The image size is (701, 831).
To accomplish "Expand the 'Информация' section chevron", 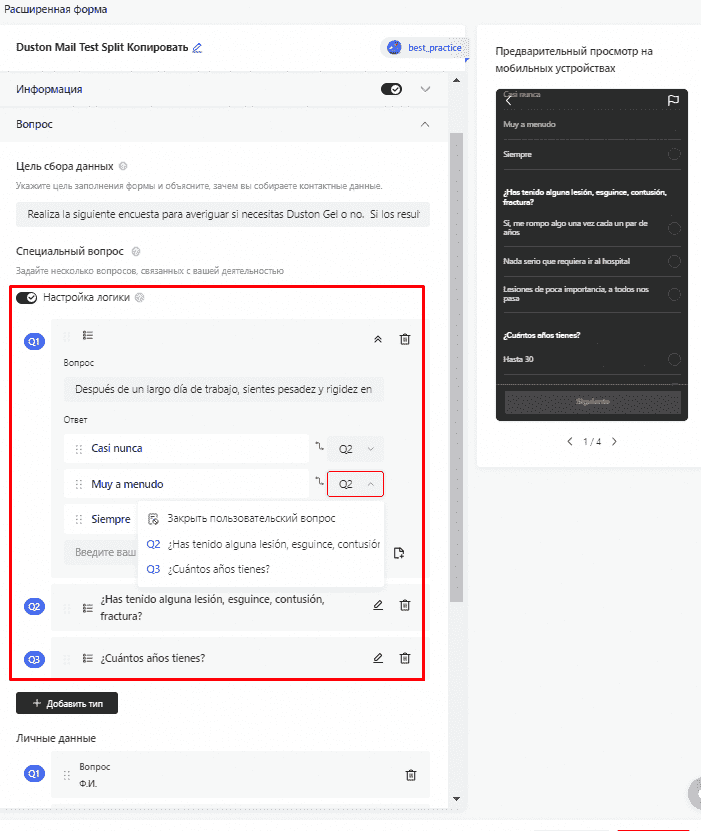I will (425, 89).
